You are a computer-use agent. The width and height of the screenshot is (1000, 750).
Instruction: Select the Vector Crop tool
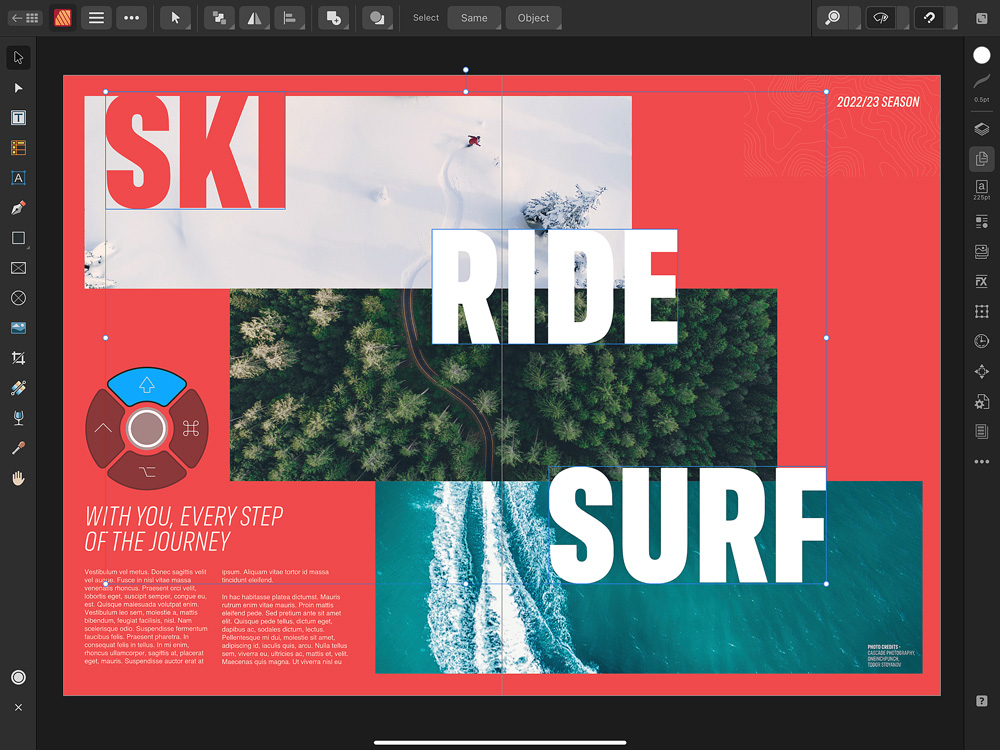pos(18,358)
